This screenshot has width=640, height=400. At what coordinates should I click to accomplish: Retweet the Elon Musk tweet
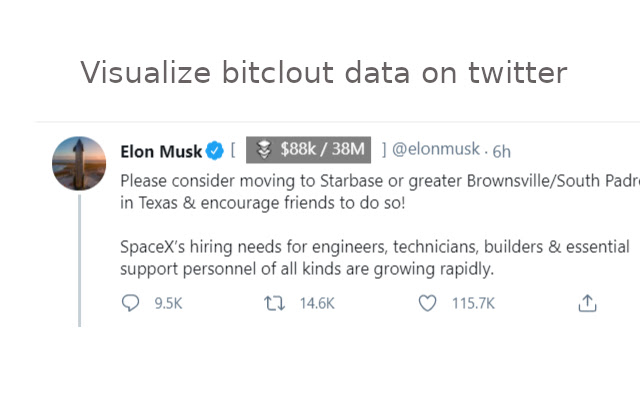coord(272,303)
